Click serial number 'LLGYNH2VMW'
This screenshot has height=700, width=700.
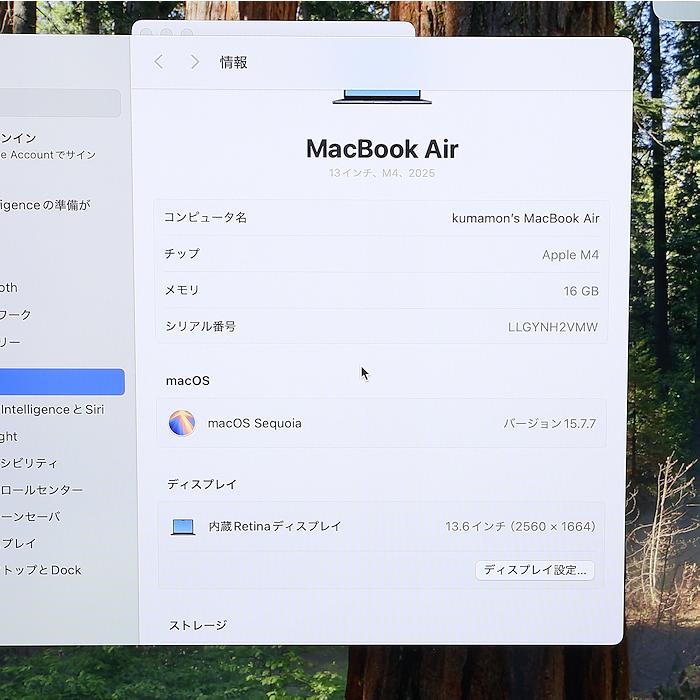pos(553,327)
